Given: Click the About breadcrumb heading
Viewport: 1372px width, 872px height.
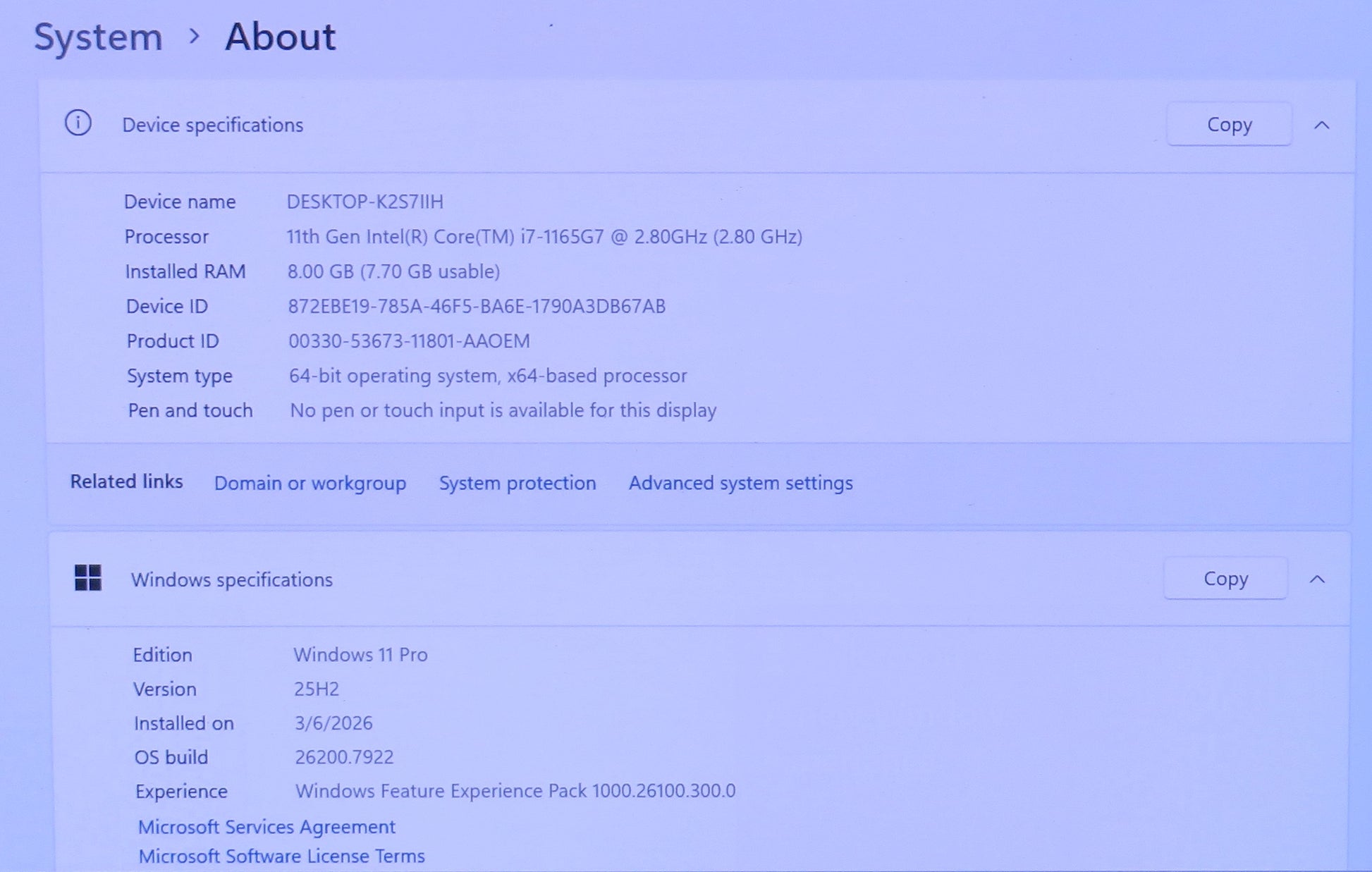Looking at the screenshot, I should pos(280,37).
